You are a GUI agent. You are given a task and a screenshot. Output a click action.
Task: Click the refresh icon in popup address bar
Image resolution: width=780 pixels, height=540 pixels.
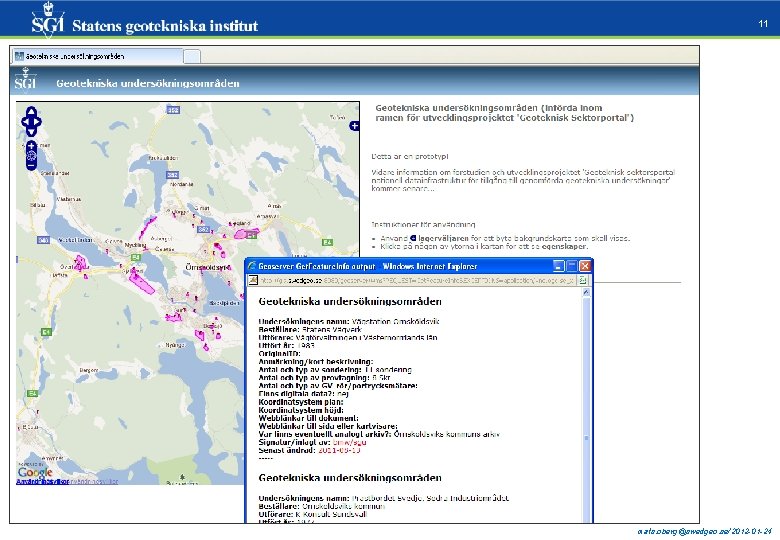pyautogui.click(x=583, y=280)
